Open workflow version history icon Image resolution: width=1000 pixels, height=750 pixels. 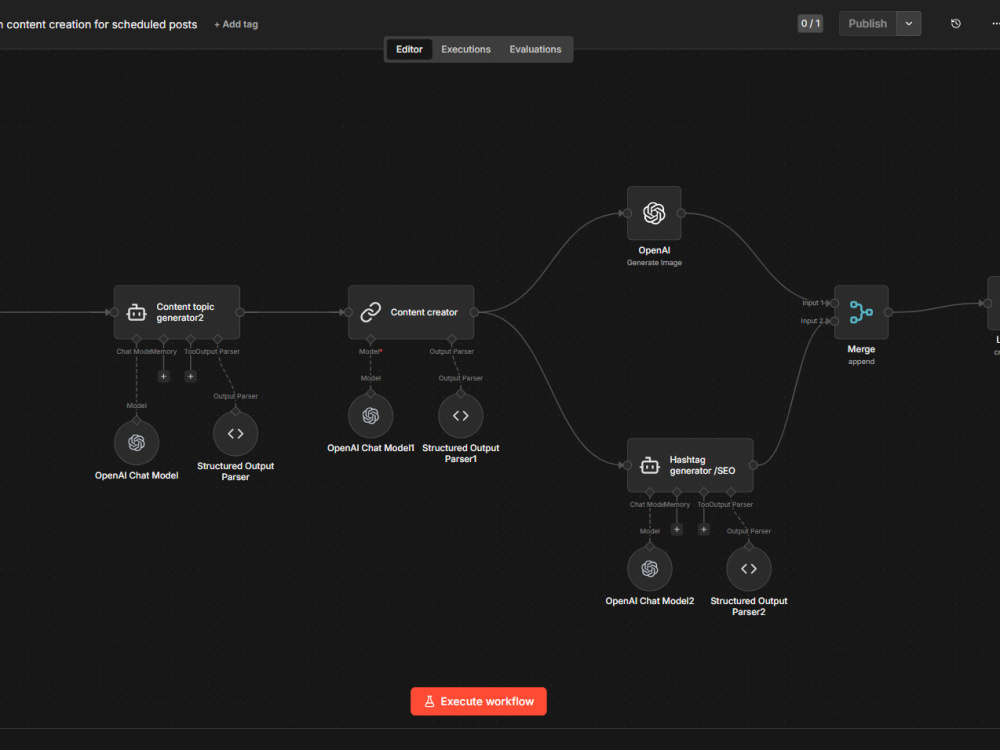(x=955, y=24)
